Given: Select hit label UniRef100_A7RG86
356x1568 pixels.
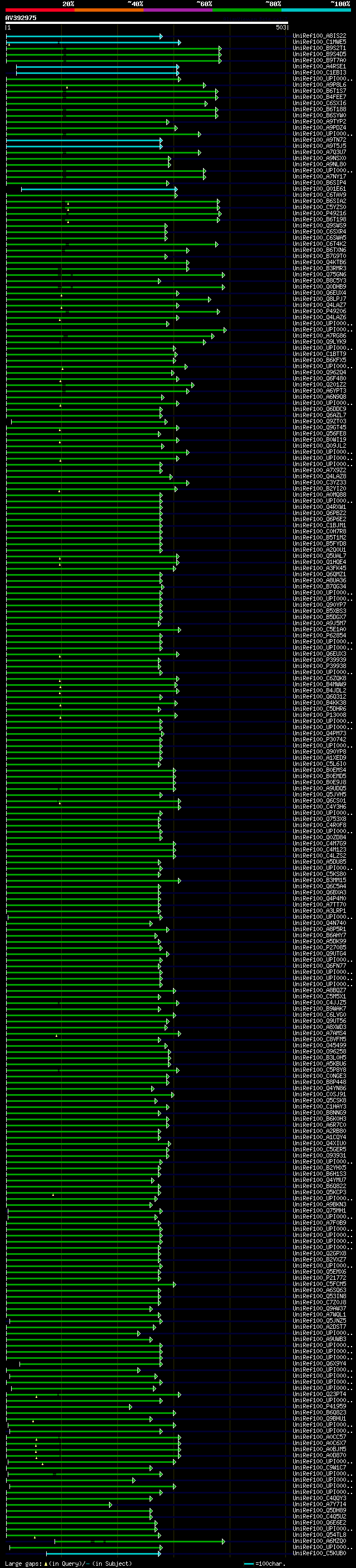Looking at the screenshot, I should pyautogui.click(x=319, y=336).
